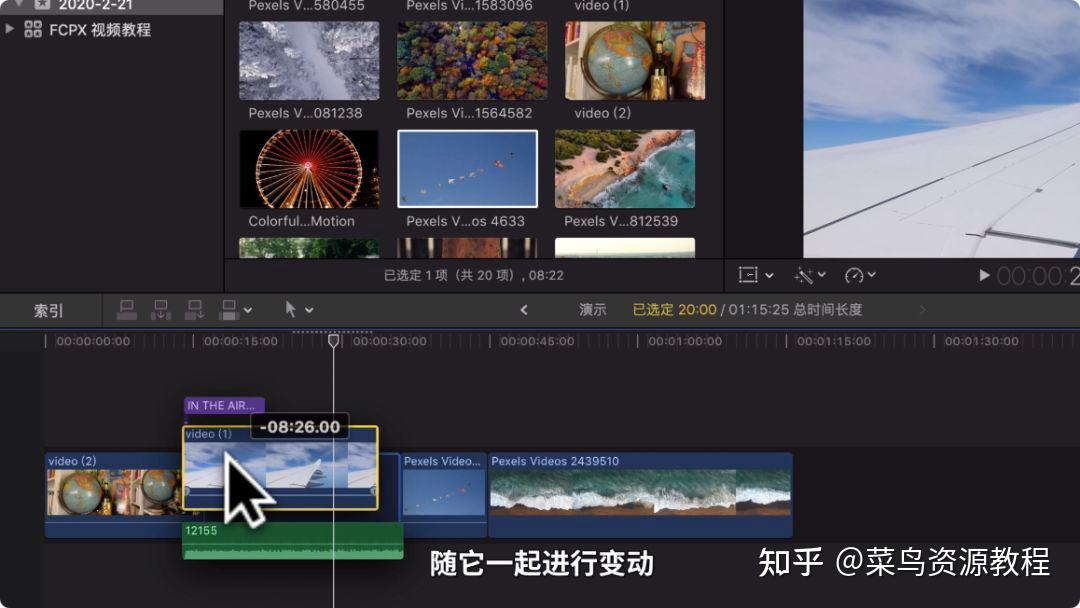Click the overwrite clip edit icon
This screenshot has width=1080, height=608.
229,311
